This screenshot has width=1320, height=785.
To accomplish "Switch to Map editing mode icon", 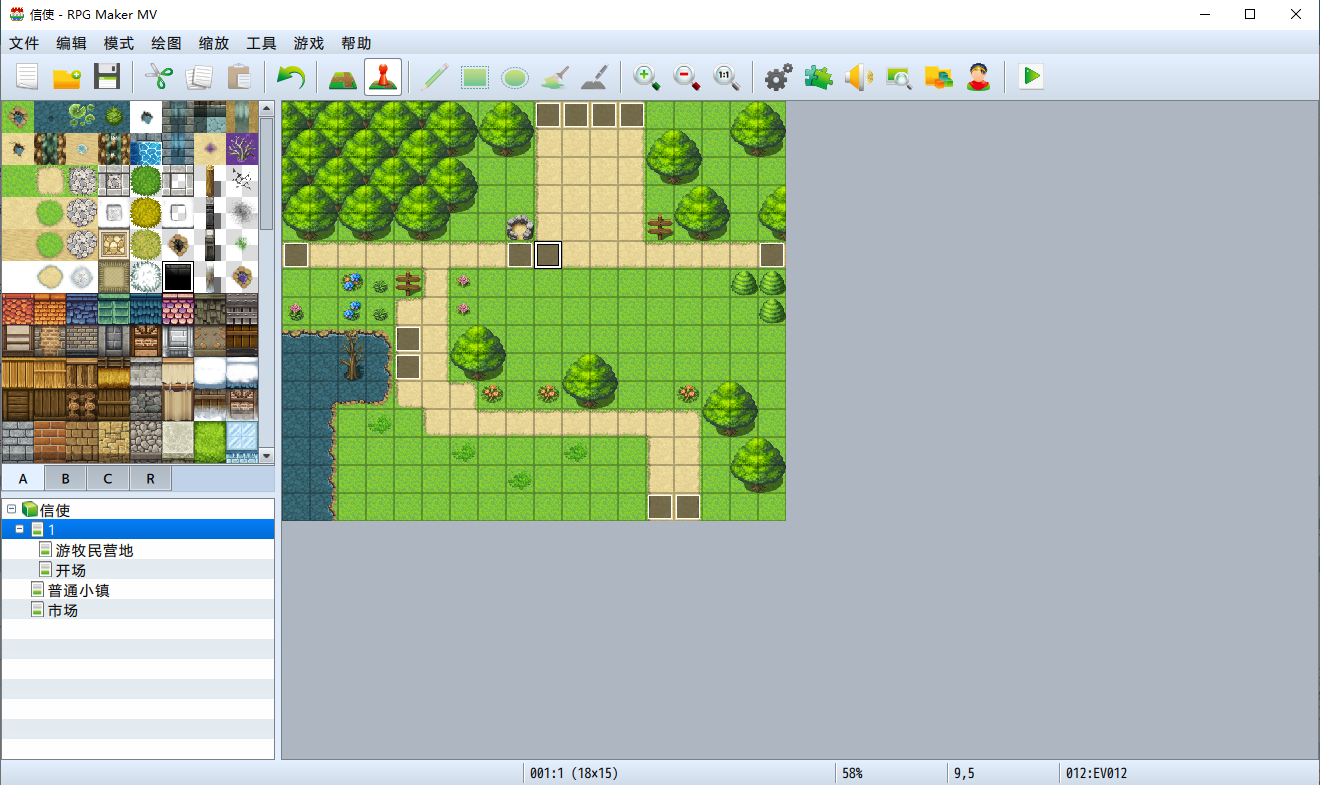I will [x=343, y=77].
